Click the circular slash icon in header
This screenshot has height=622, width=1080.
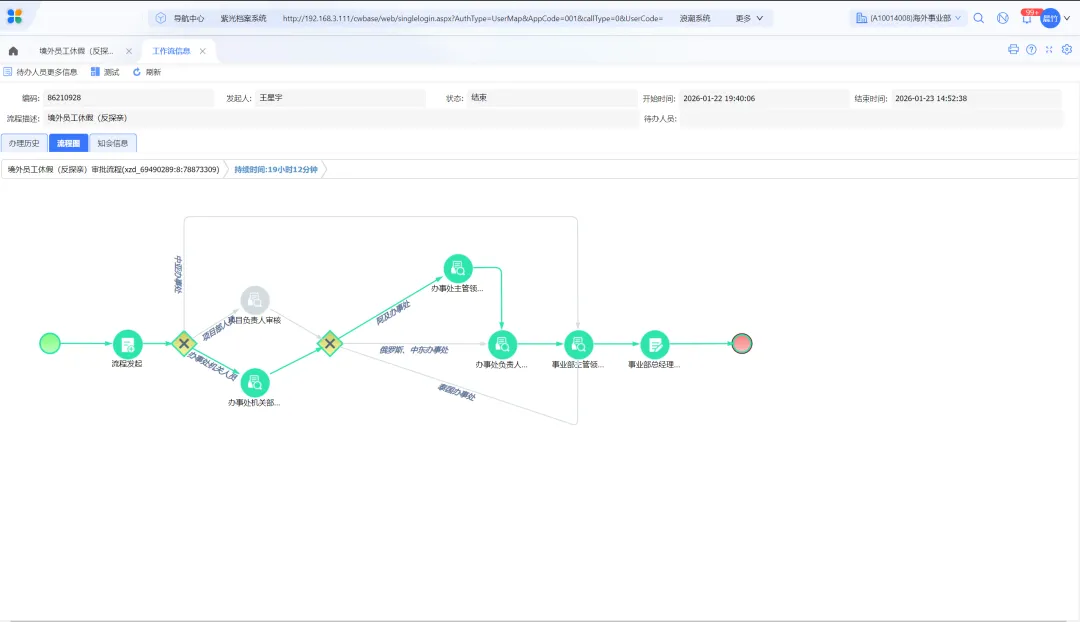coord(1003,19)
